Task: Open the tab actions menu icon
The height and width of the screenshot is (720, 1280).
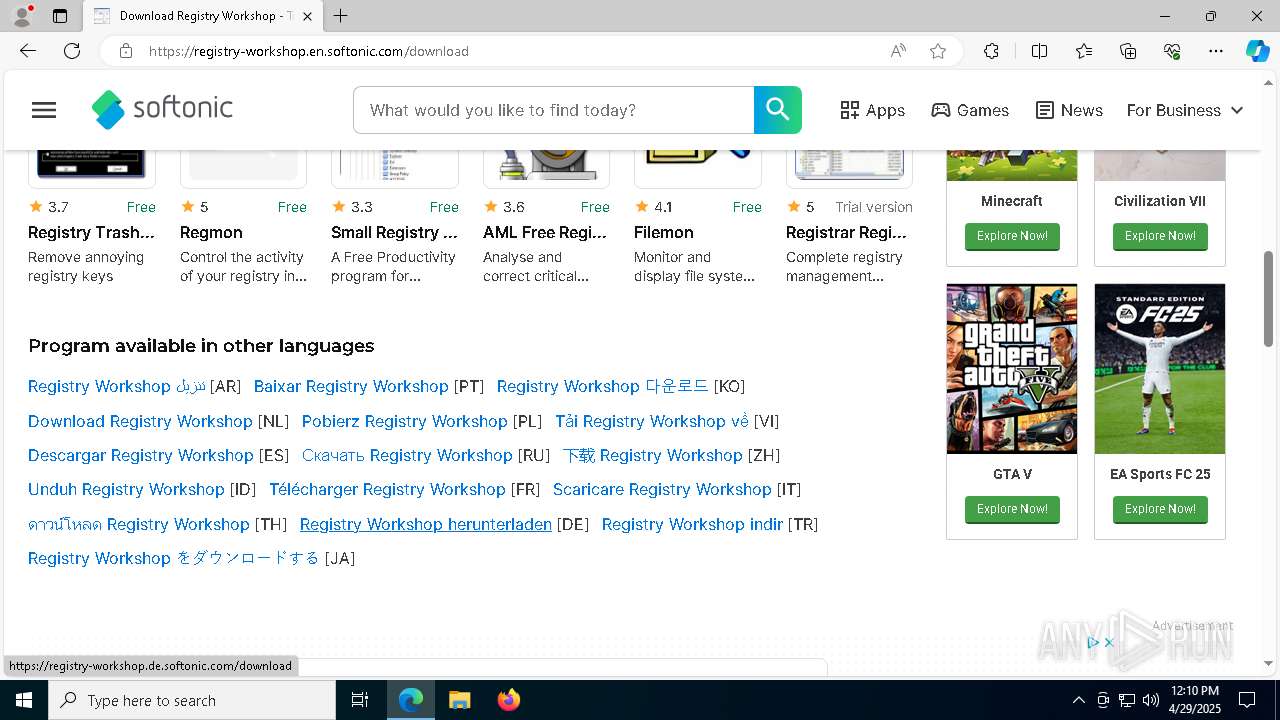Action: [x=60, y=16]
